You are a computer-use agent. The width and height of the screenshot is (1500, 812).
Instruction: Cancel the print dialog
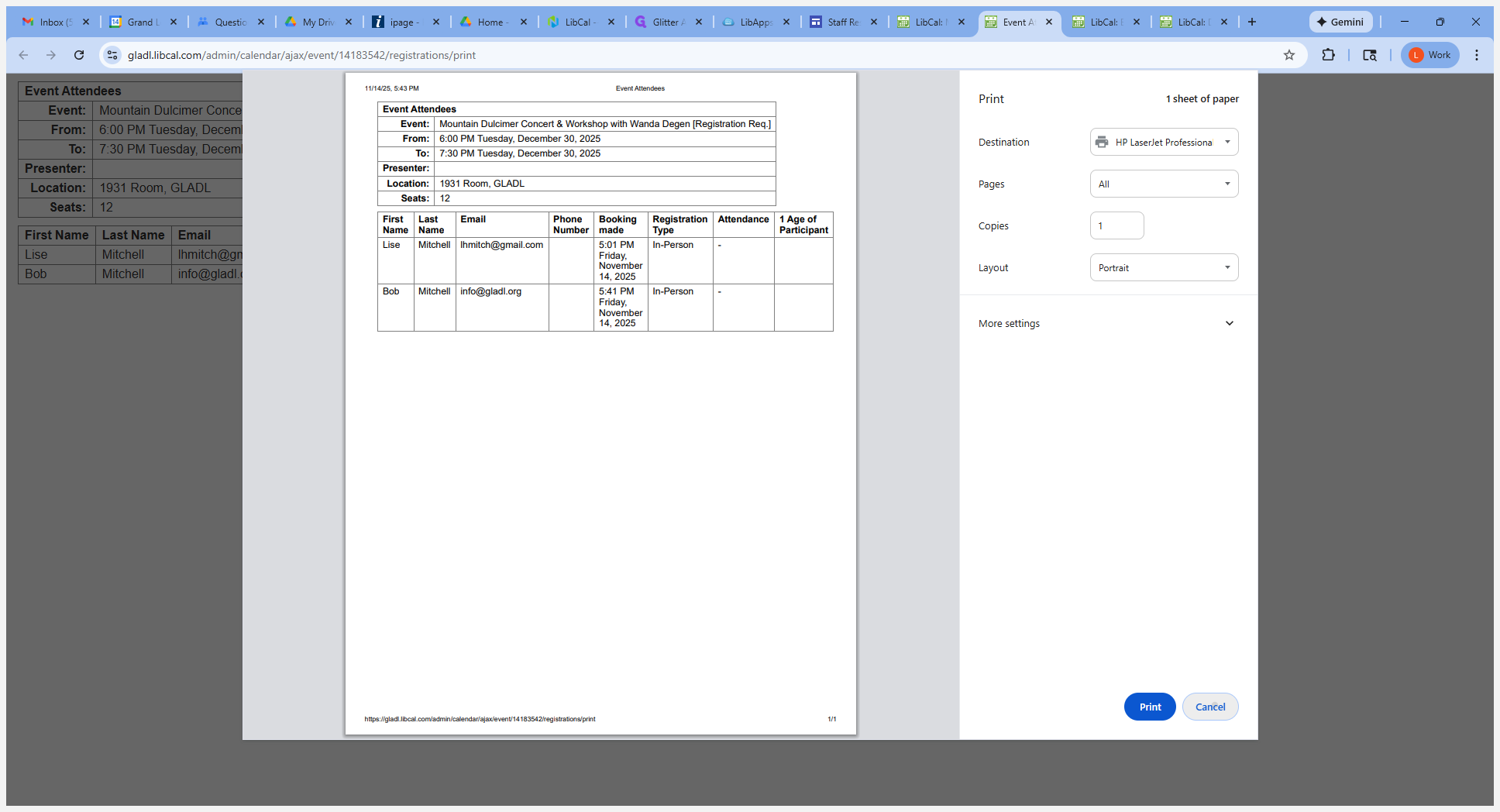pos(1210,707)
